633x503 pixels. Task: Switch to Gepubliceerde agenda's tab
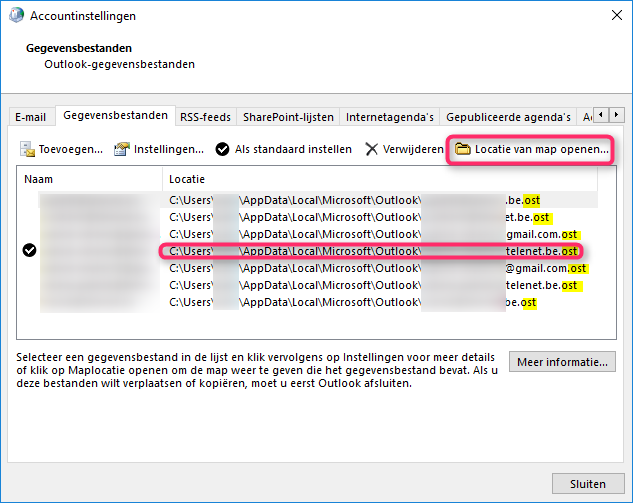pos(508,117)
